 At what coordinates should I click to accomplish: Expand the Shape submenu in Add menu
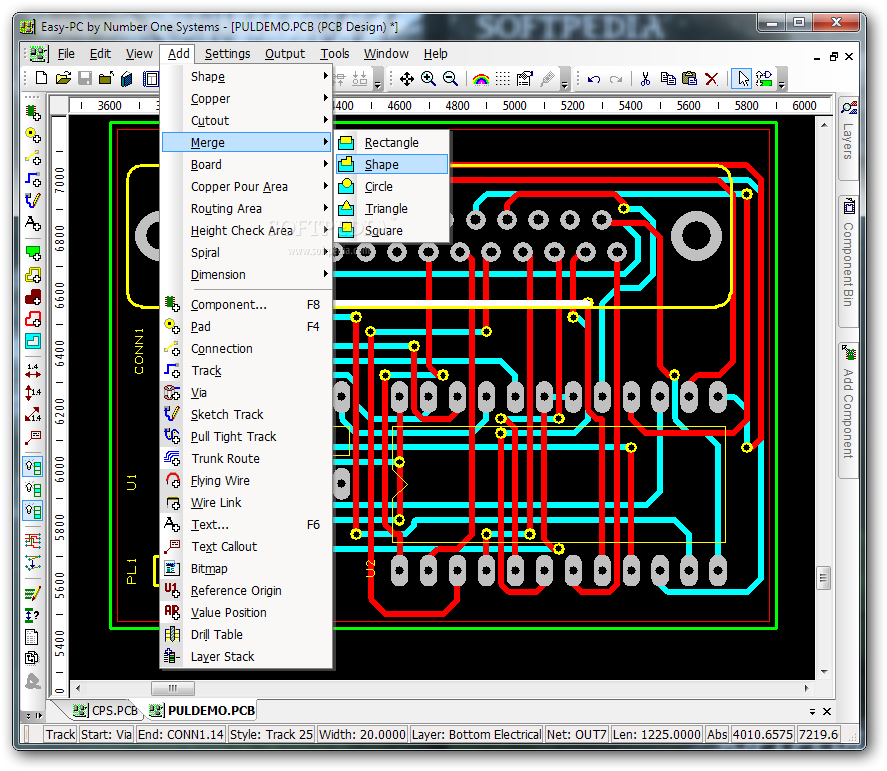pos(246,76)
